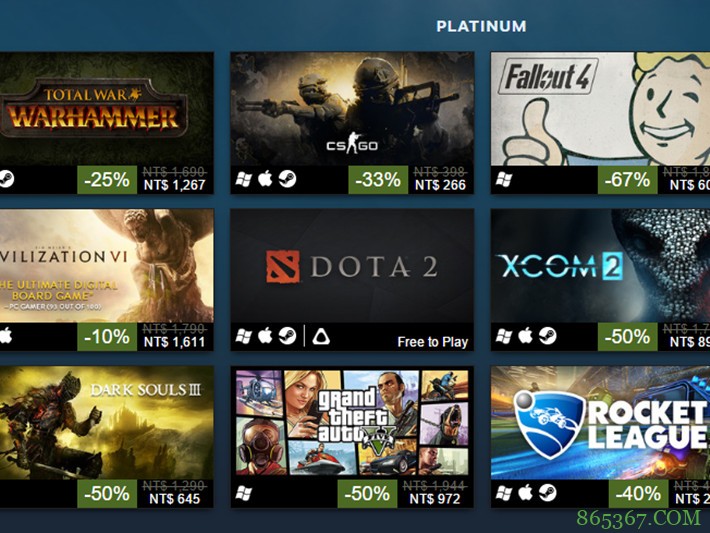Click the Windows icon under CS:GO
This screenshot has width=710, height=533.
(x=244, y=180)
